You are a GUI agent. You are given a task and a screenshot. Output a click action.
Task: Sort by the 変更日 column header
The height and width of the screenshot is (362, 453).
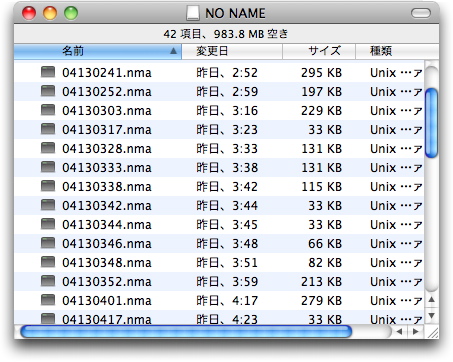click(x=232, y=51)
